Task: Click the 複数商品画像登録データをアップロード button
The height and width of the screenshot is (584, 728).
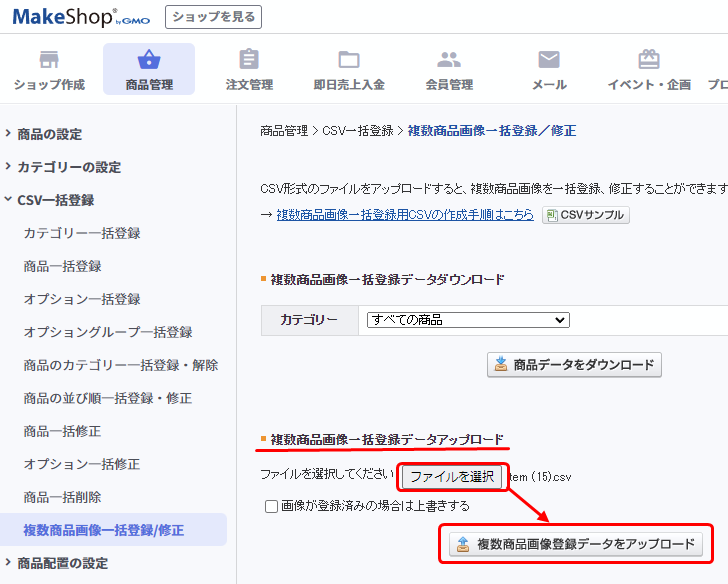Action: (x=575, y=545)
